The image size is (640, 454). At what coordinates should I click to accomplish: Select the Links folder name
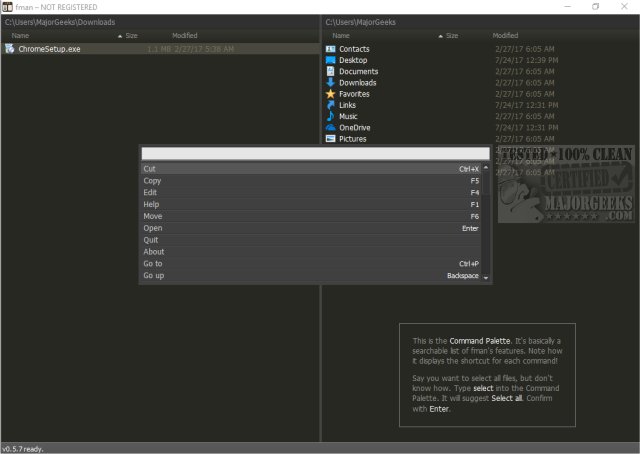pos(347,105)
